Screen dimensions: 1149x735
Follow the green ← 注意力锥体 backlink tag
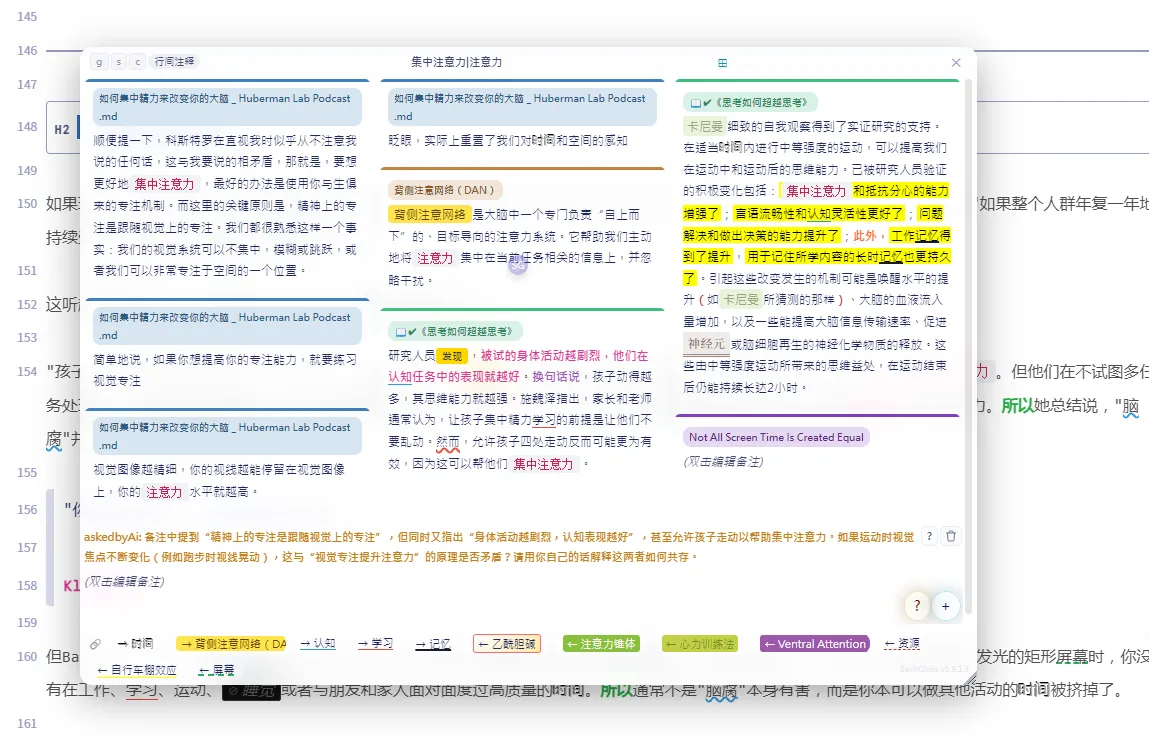point(601,643)
